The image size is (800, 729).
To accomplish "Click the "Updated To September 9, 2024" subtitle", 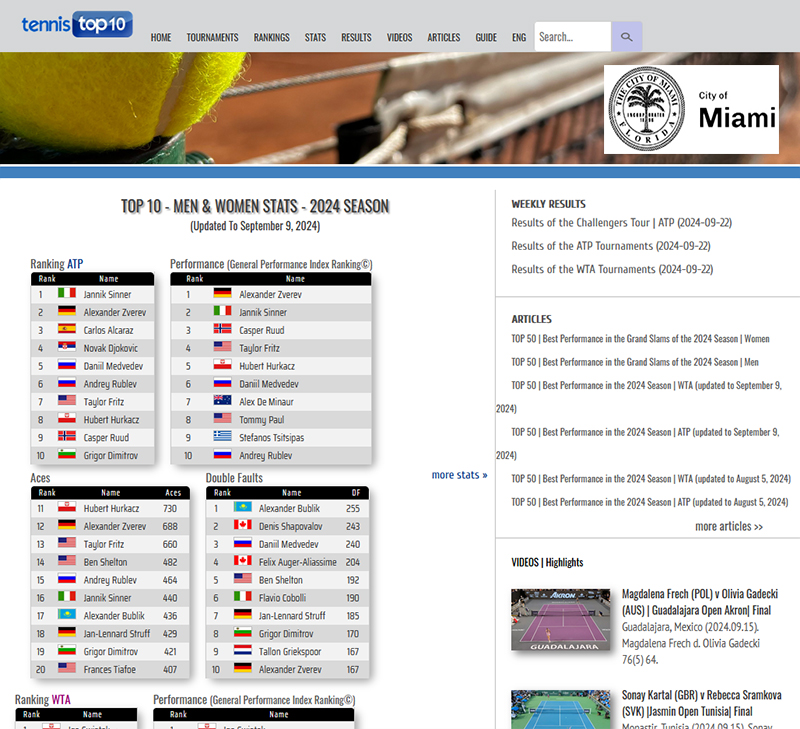I will point(255,226).
